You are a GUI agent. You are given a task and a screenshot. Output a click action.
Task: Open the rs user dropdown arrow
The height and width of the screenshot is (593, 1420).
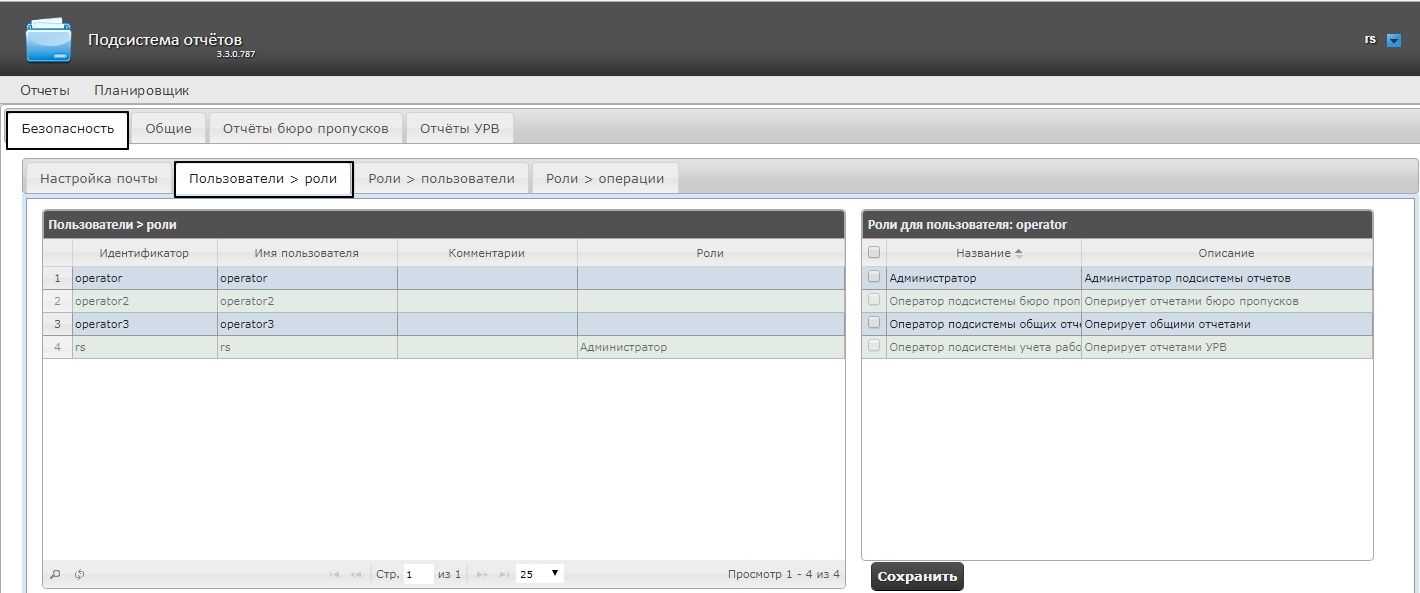pos(1394,41)
